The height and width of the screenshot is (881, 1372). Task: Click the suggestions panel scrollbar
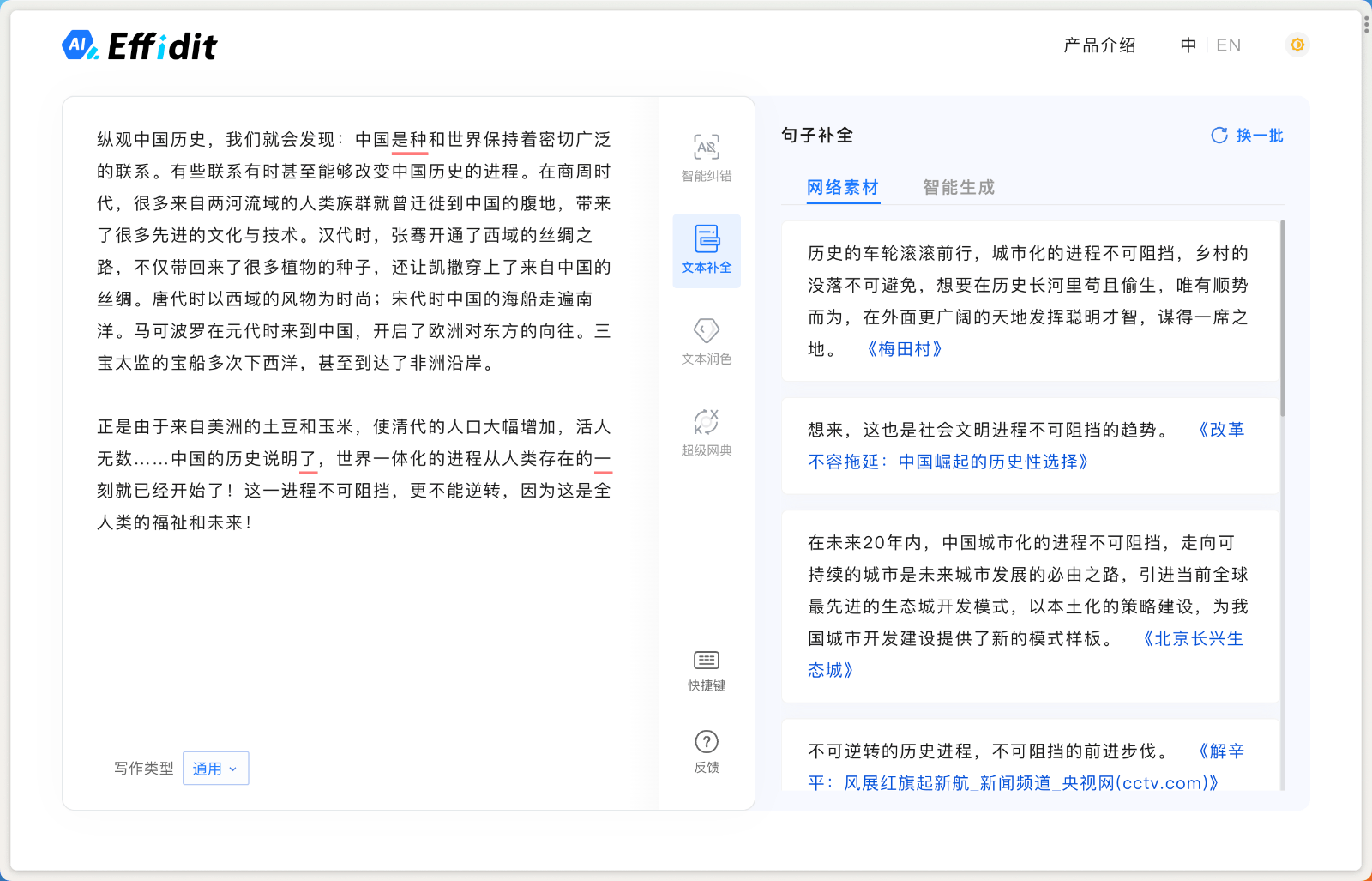click(x=1282, y=318)
